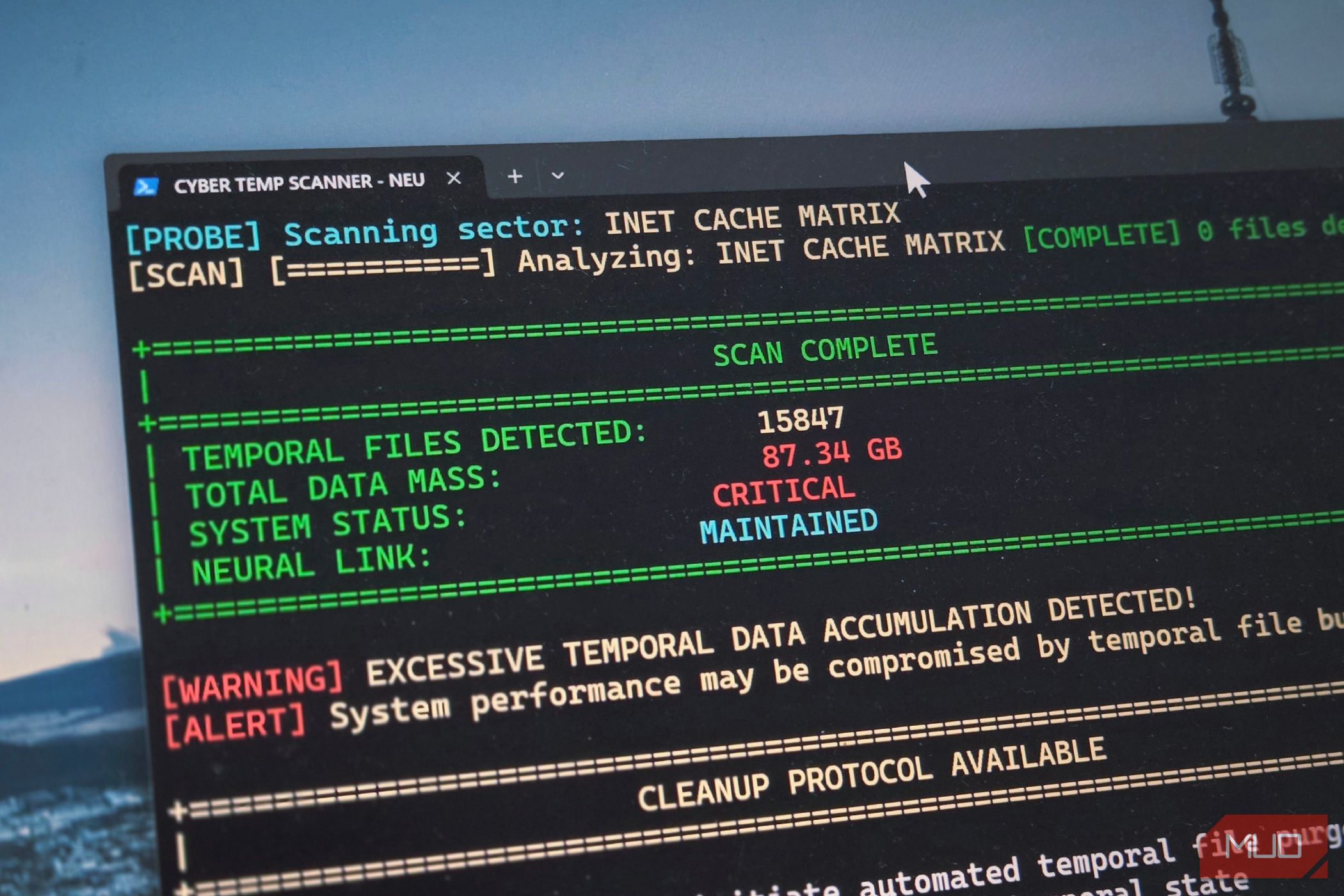1344x896 pixels.
Task: Open a new terminal tab with plus button
Action: tap(515, 176)
